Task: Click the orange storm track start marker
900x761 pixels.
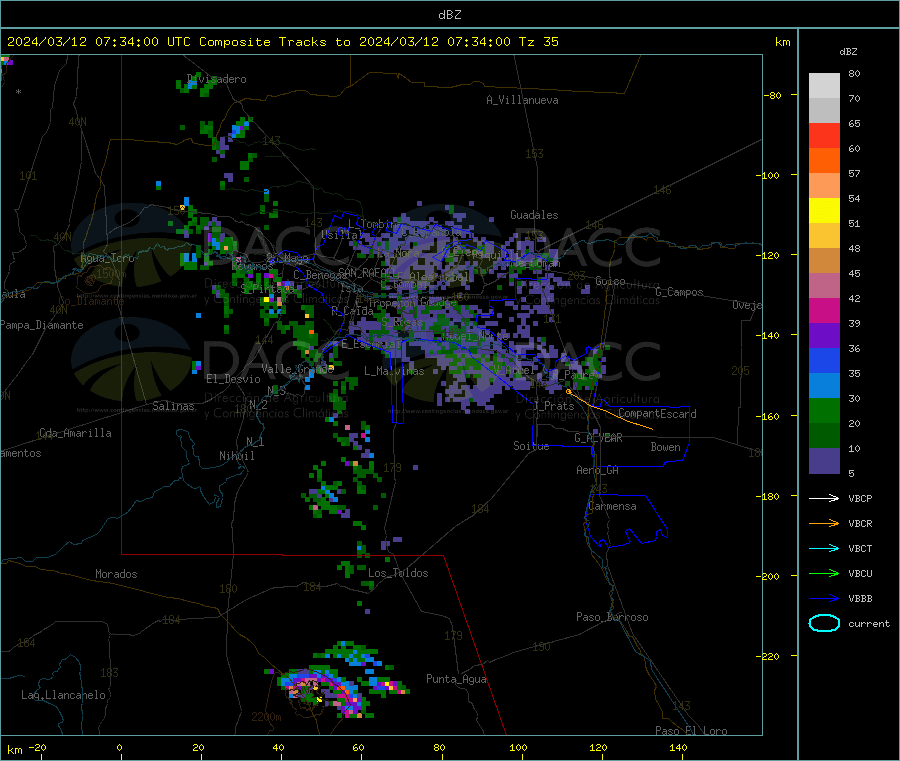Action: tap(568, 391)
